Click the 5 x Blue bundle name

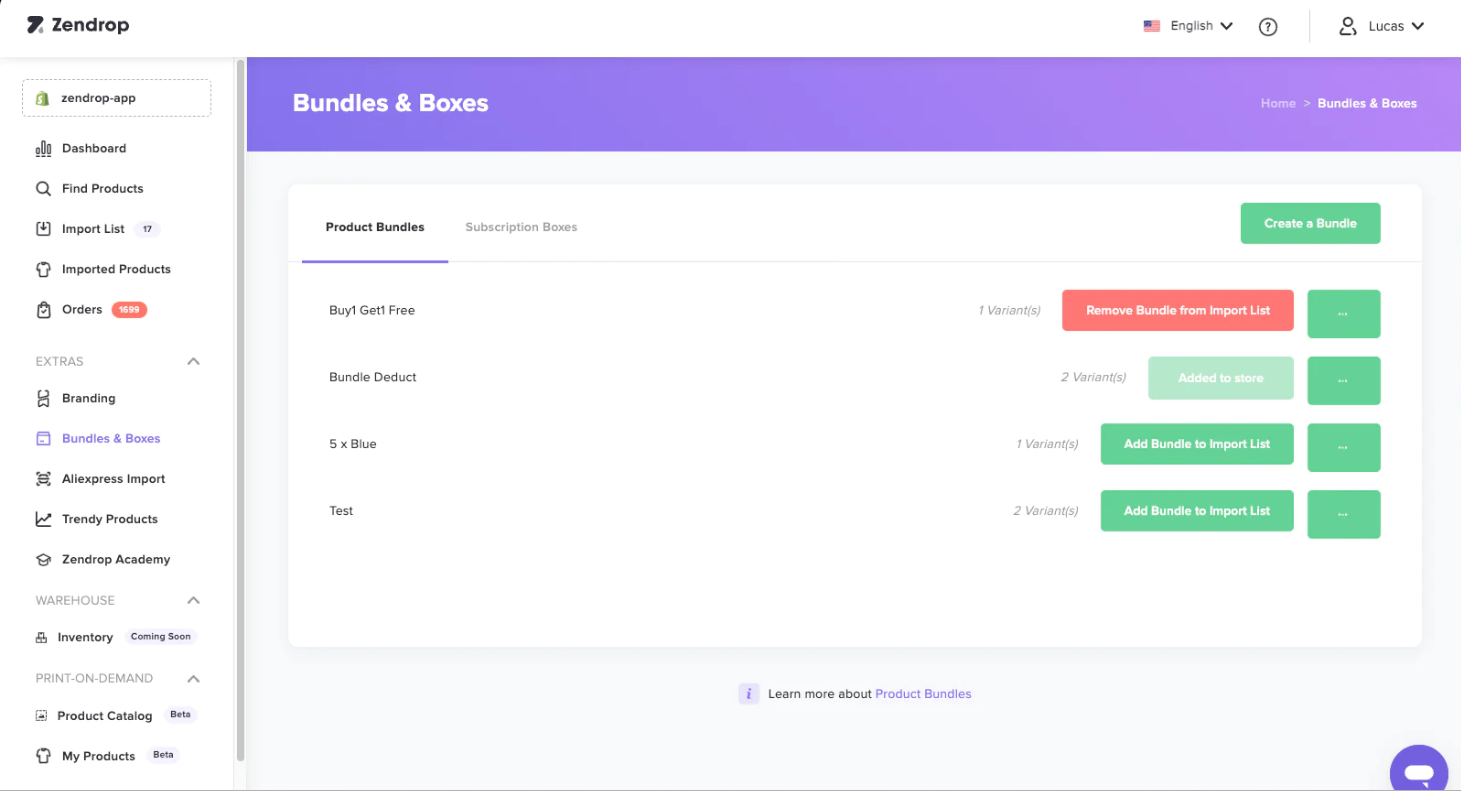tap(353, 444)
